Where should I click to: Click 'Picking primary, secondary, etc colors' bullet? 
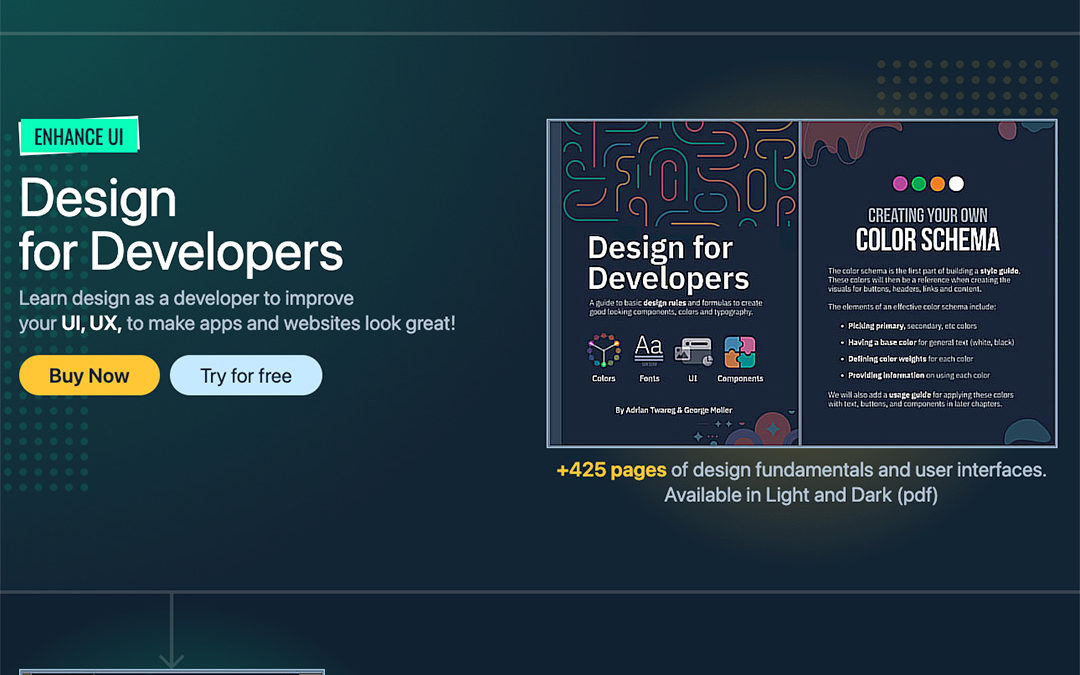coord(912,326)
